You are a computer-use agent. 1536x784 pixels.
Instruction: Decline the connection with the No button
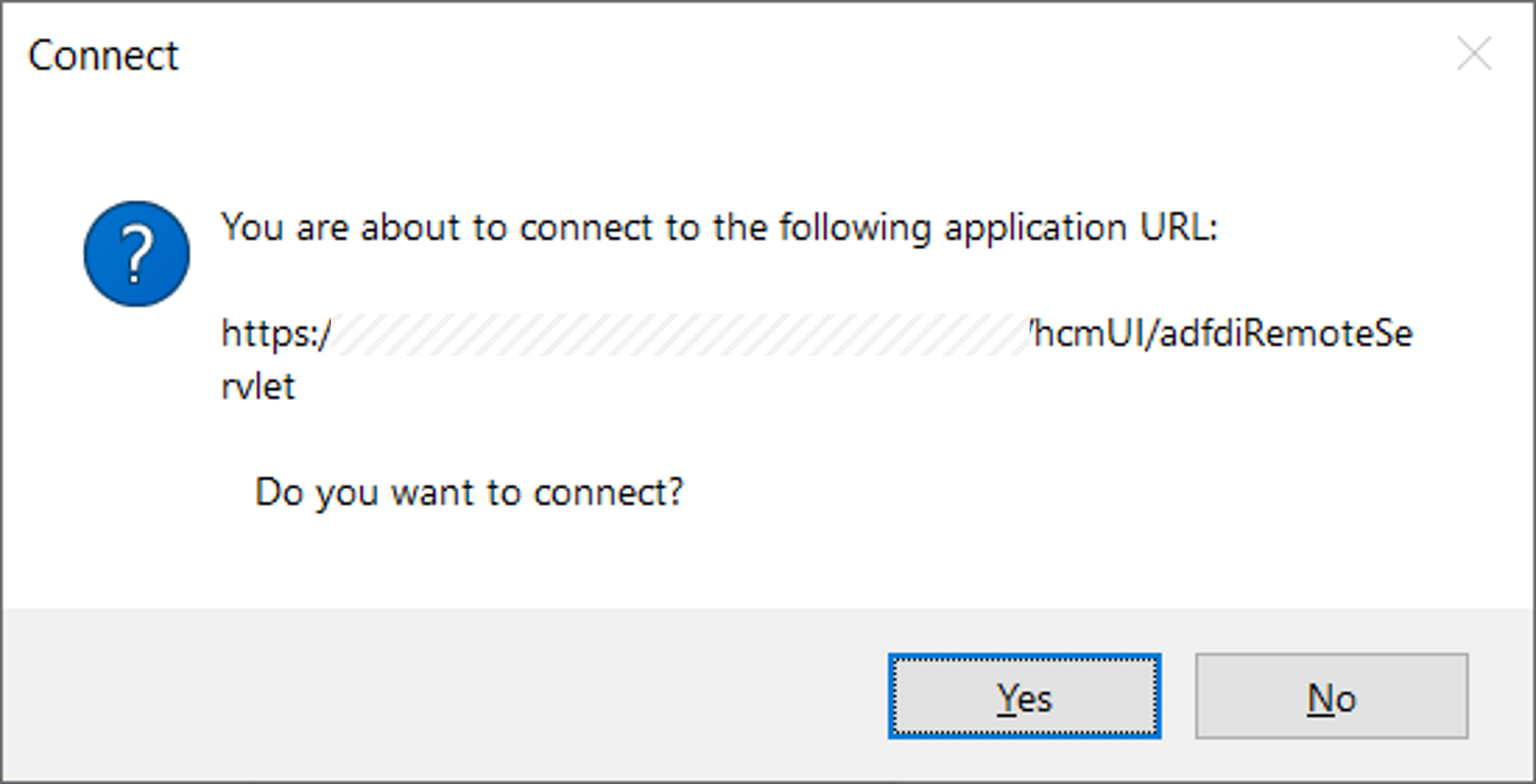coord(1331,696)
